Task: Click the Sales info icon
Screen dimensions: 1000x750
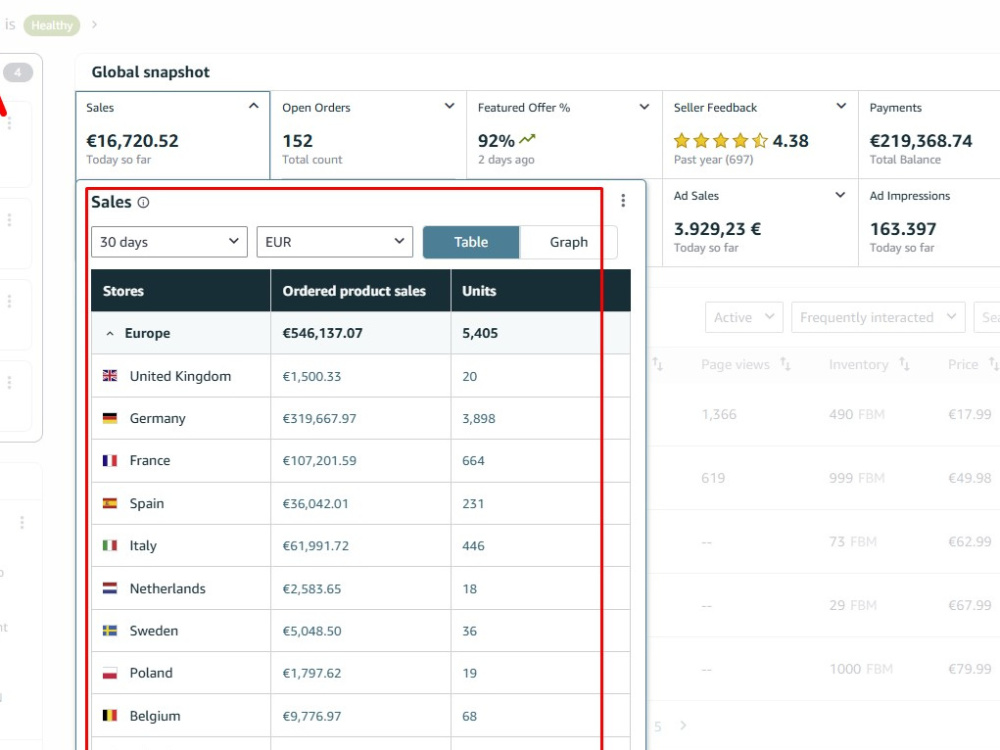Action: [x=143, y=202]
